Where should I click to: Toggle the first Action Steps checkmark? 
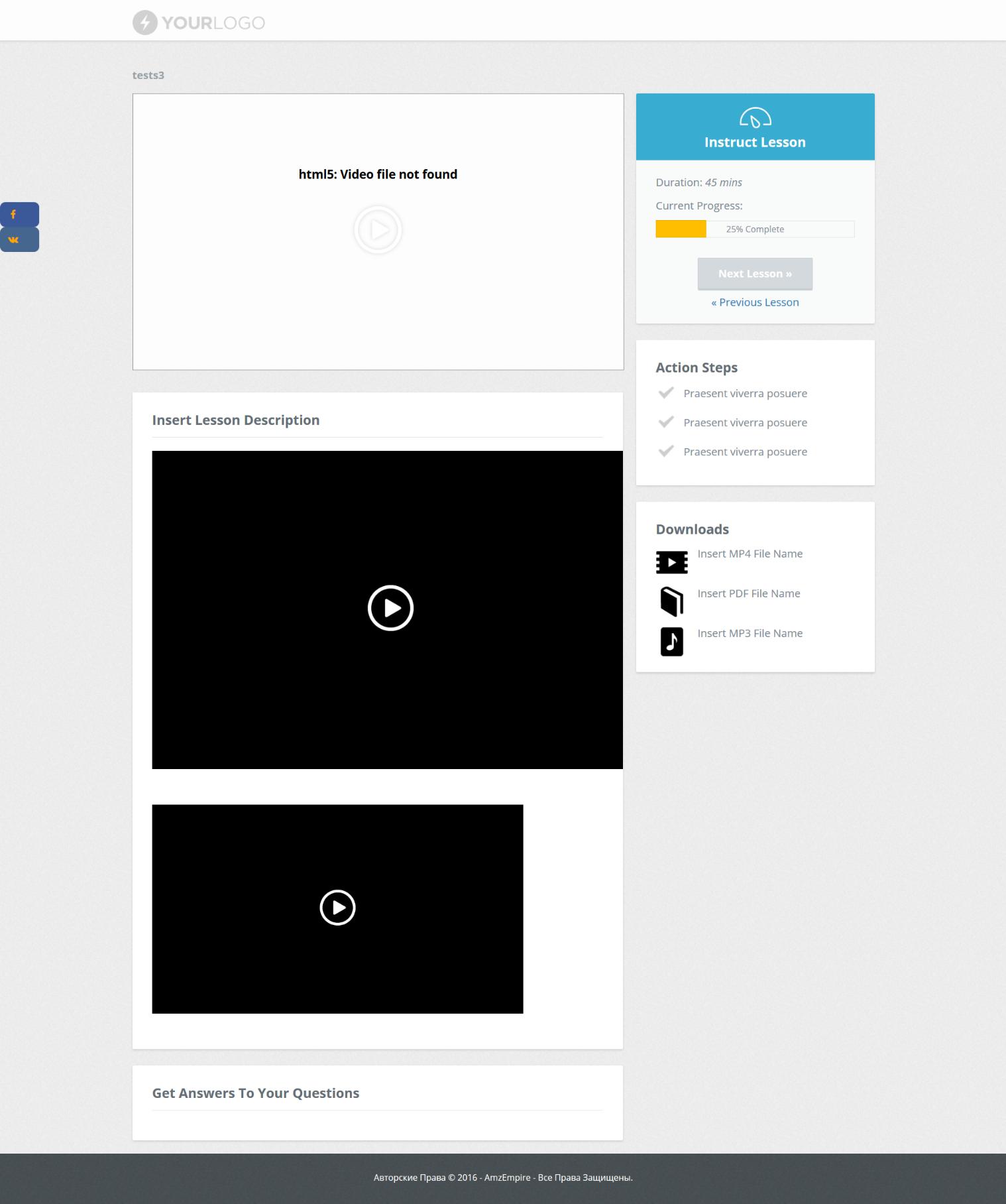pyautogui.click(x=666, y=393)
